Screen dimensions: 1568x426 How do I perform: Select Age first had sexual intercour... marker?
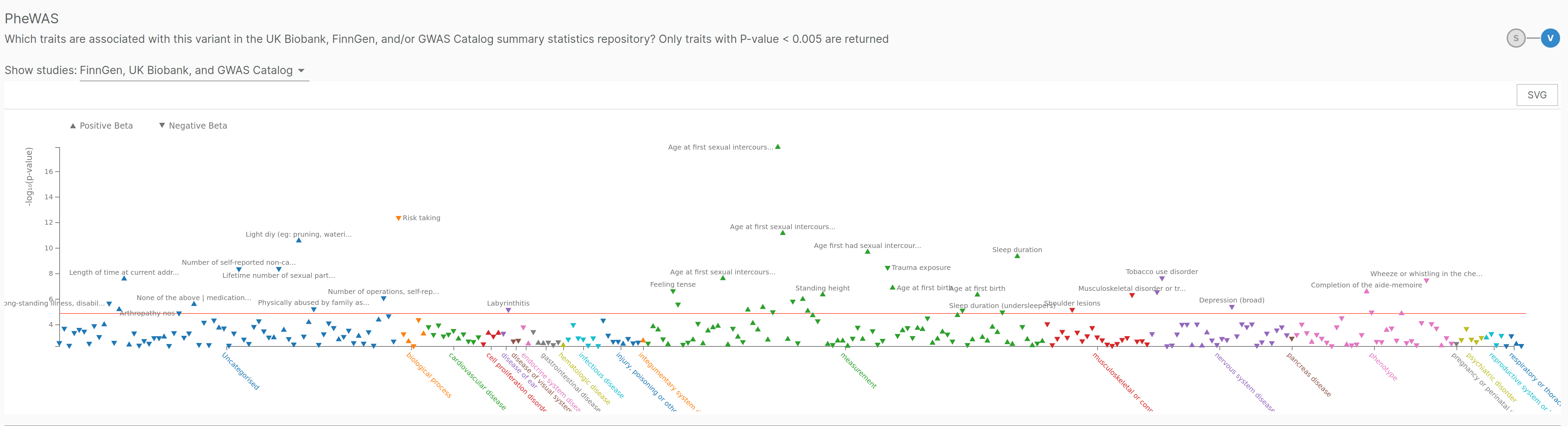point(868,252)
